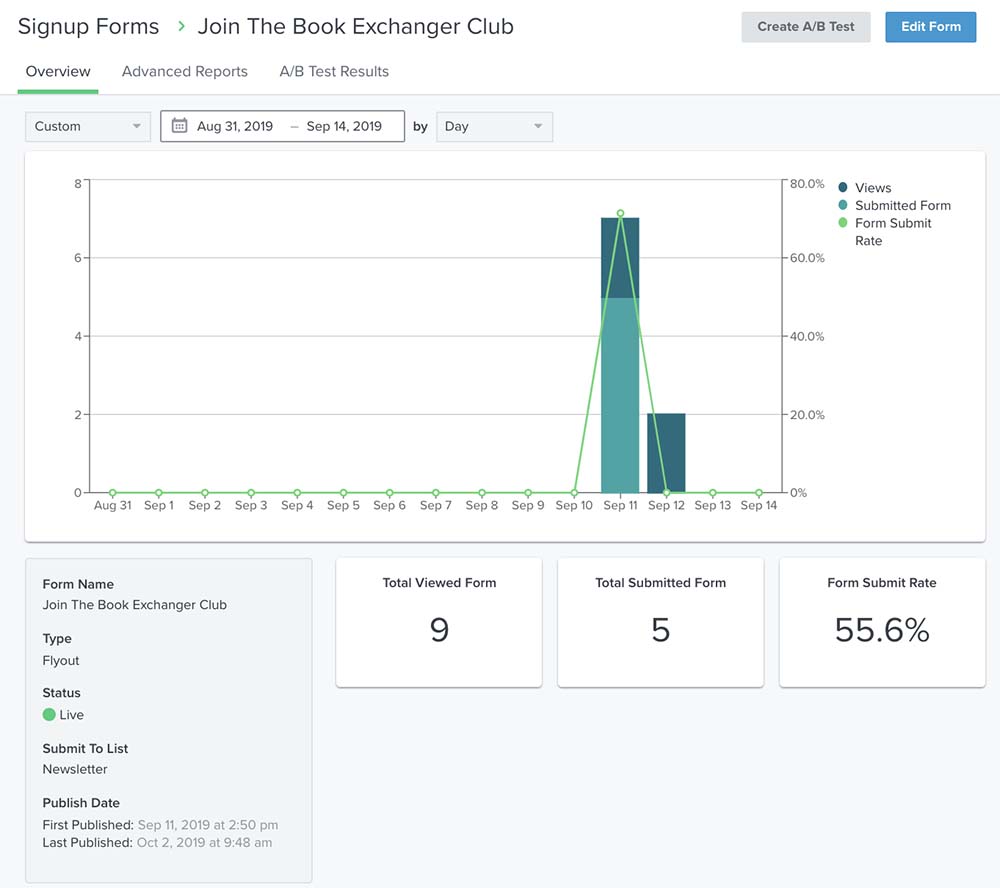Click the Edit Form button
Viewport: 1000px width, 888px height.
930,27
